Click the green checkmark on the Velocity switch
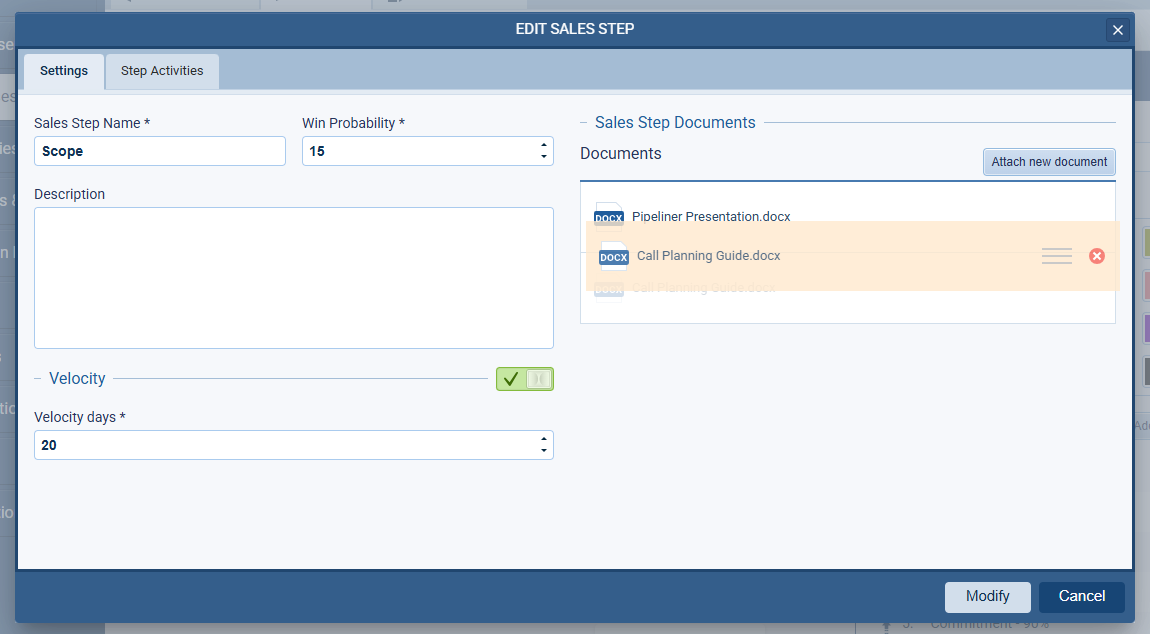The height and width of the screenshot is (634, 1150). point(512,379)
